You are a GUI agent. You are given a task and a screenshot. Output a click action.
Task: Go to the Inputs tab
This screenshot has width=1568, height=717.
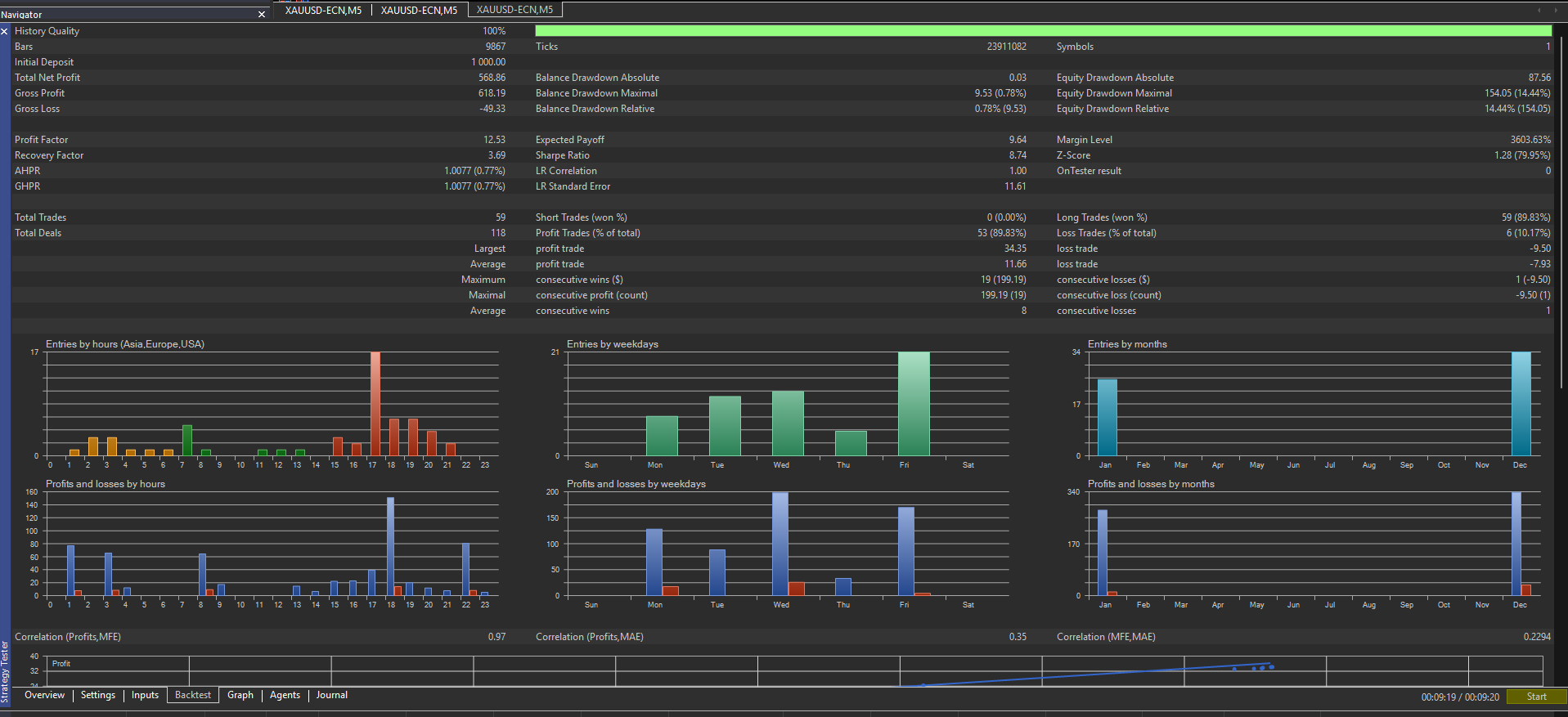tap(145, 695)
